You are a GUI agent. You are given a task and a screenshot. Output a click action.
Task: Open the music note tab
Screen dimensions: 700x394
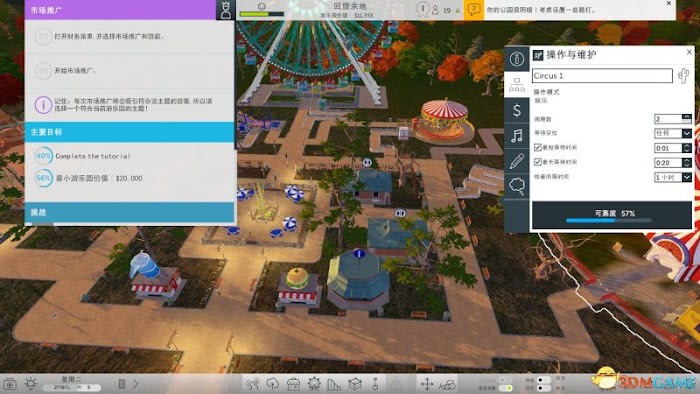point(517,136)
